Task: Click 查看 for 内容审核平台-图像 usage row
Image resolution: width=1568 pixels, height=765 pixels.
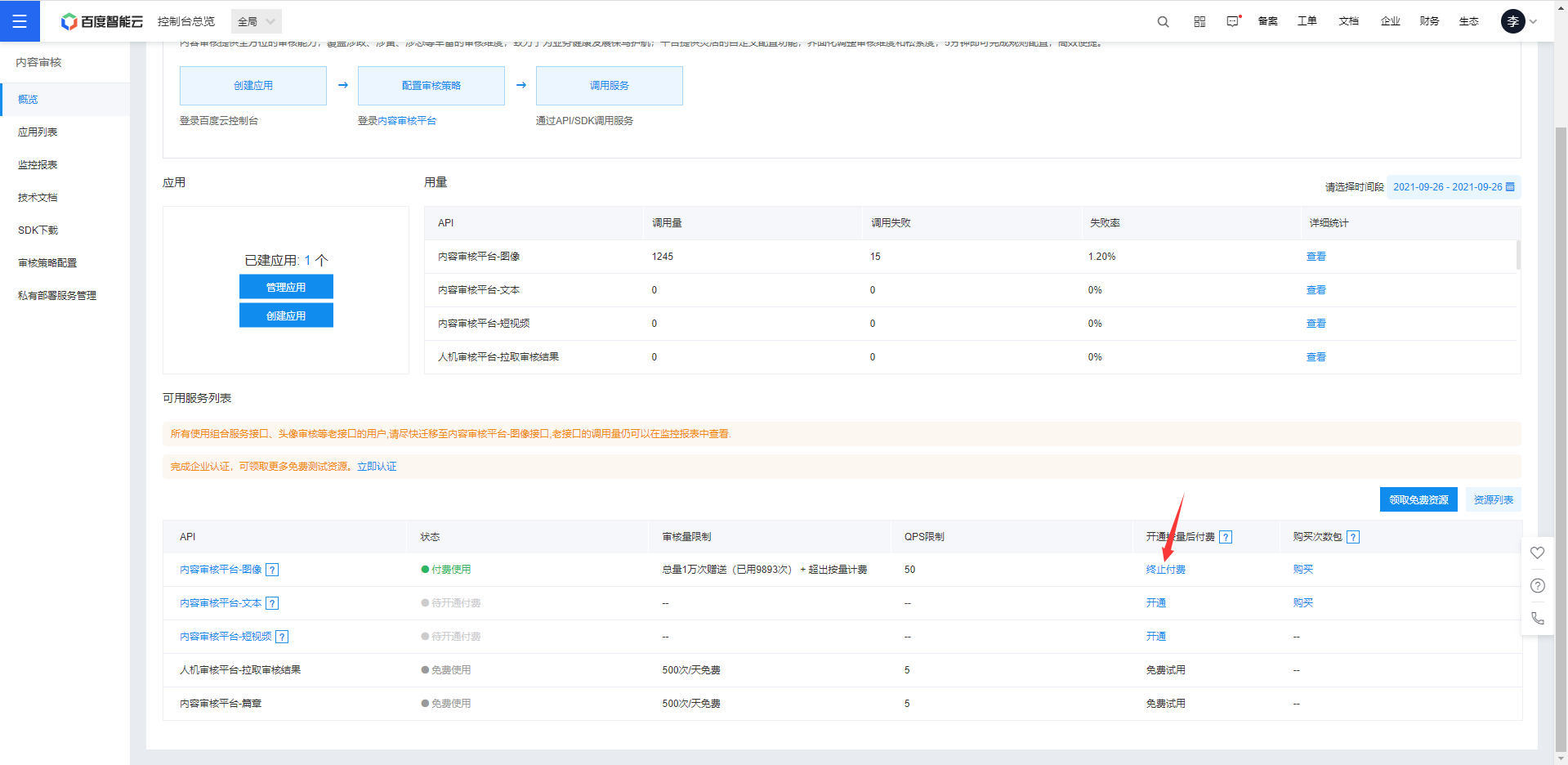Action: (1316, 257)
